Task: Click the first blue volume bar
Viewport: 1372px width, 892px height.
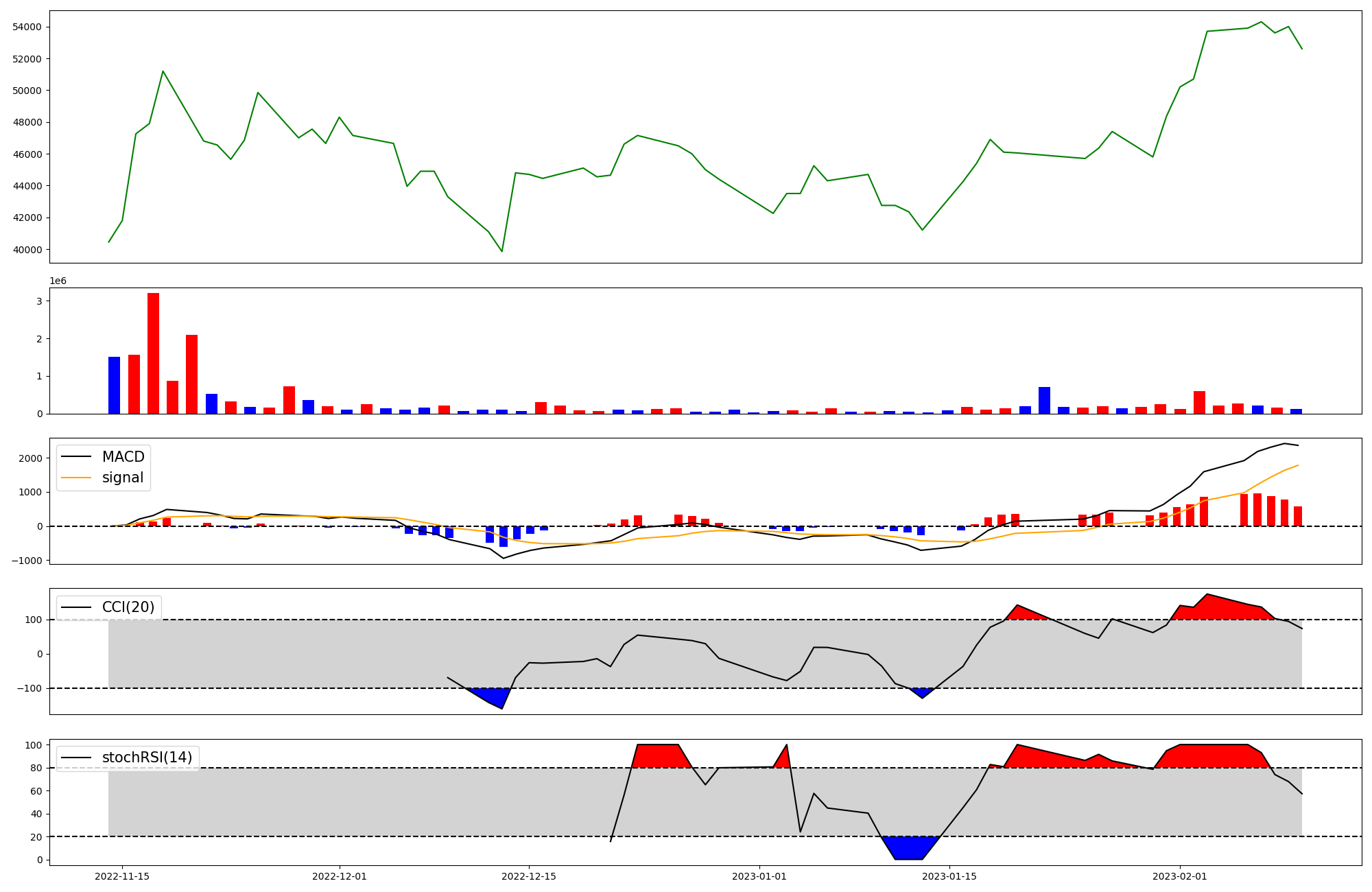Action: pyautogui.click(x=114, y=385)
